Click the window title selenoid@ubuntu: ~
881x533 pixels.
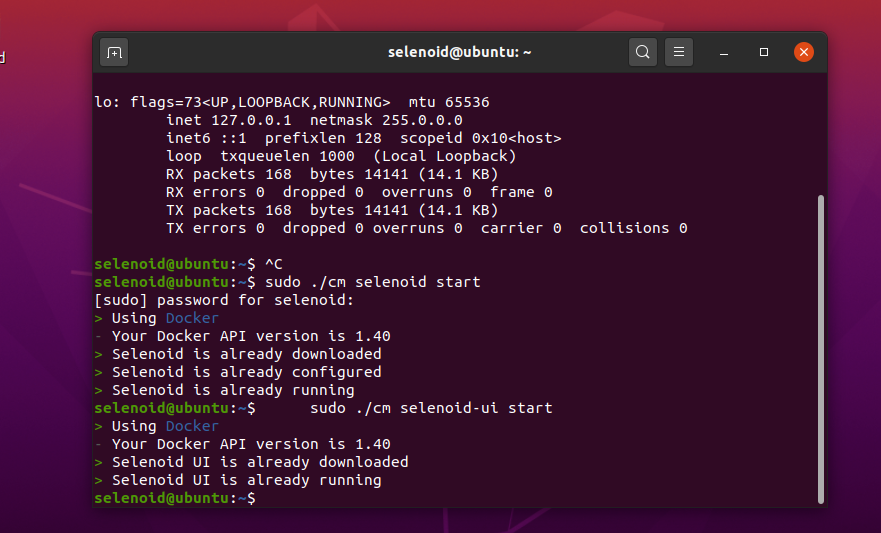pos(459,52)
